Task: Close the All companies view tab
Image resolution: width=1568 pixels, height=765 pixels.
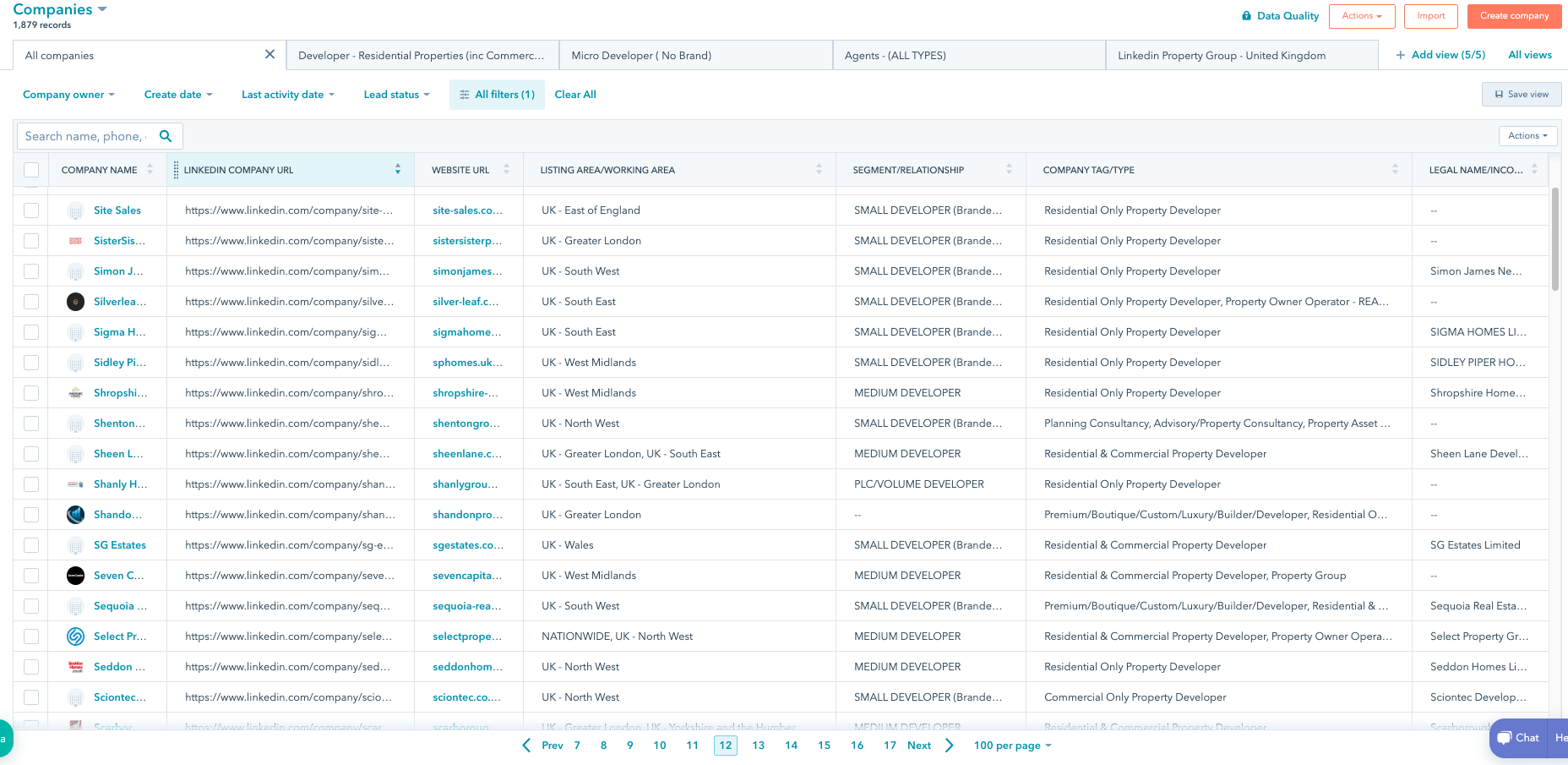Action: point(269,55)
